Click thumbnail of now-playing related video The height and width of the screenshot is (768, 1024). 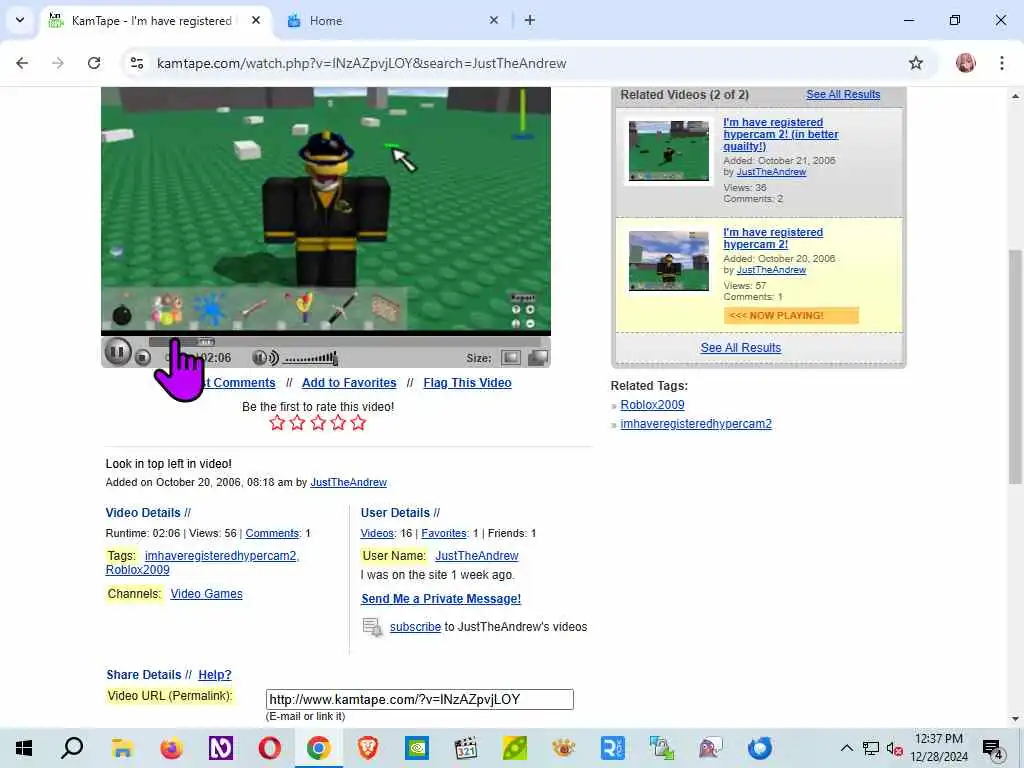click(668, 261)
